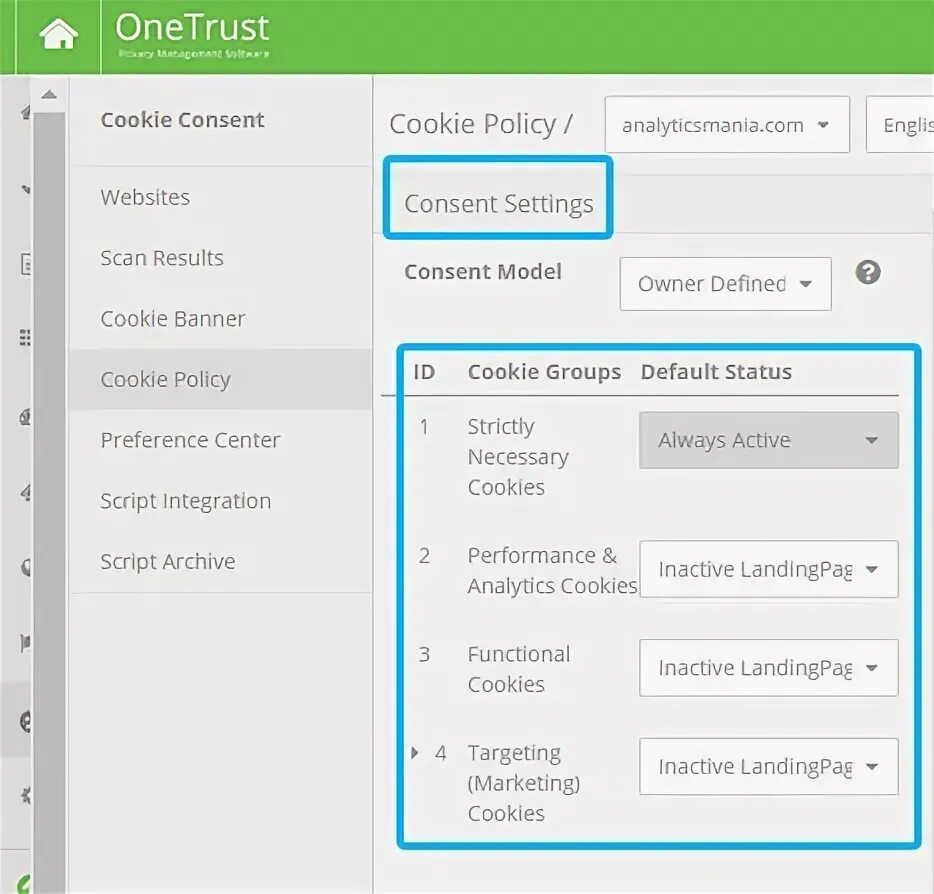Select the Consent Settings tab
The image size is (934, 894).
(x=499, y=204)
